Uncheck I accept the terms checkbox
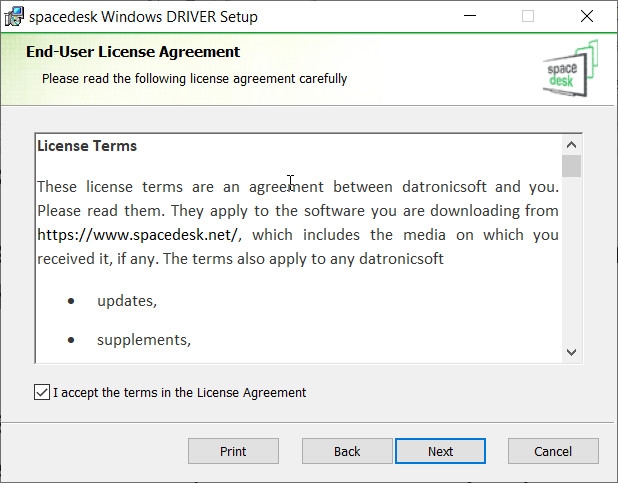The width and height of the screenshot is (618, 483). click(42, 392)
